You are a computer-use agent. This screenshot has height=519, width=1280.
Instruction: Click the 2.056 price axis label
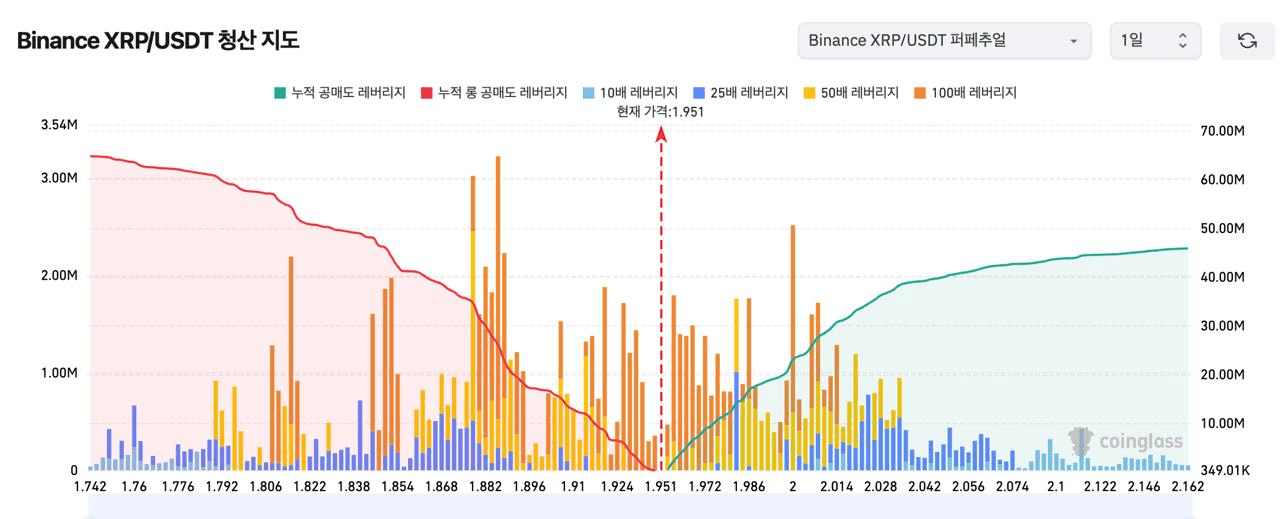968,487
